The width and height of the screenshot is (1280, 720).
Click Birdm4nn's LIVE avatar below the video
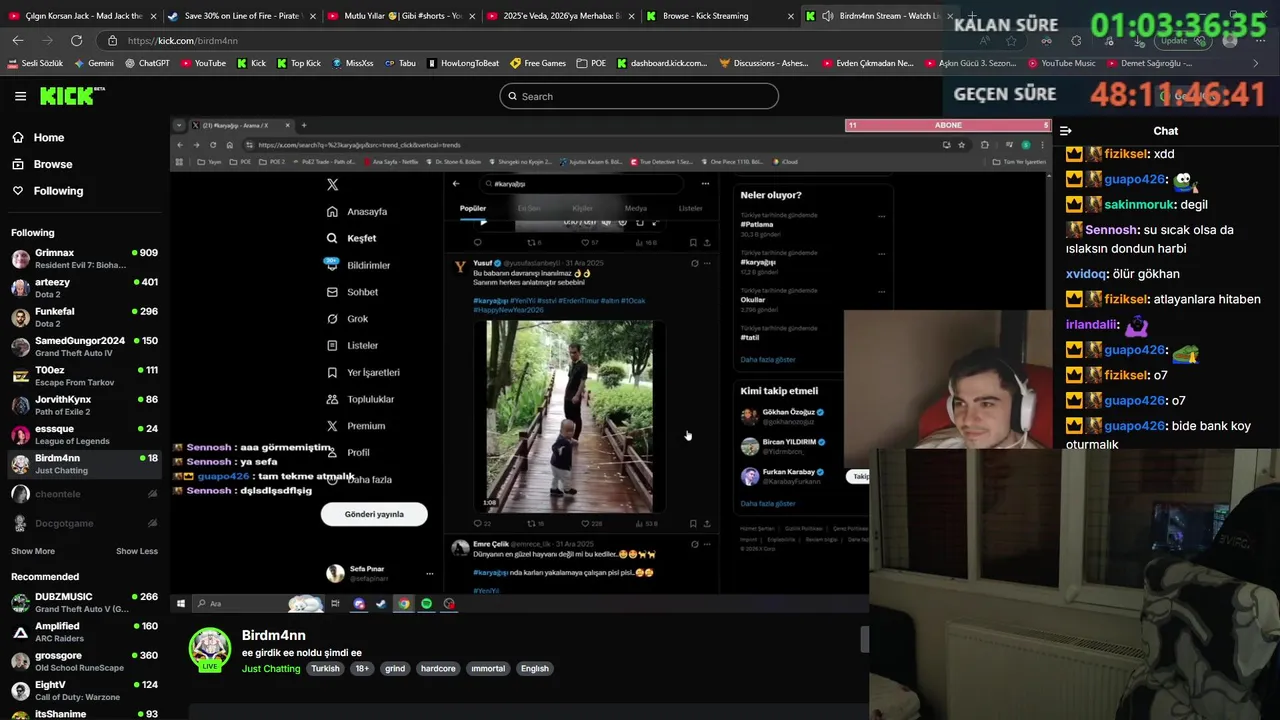pos(210,650)
